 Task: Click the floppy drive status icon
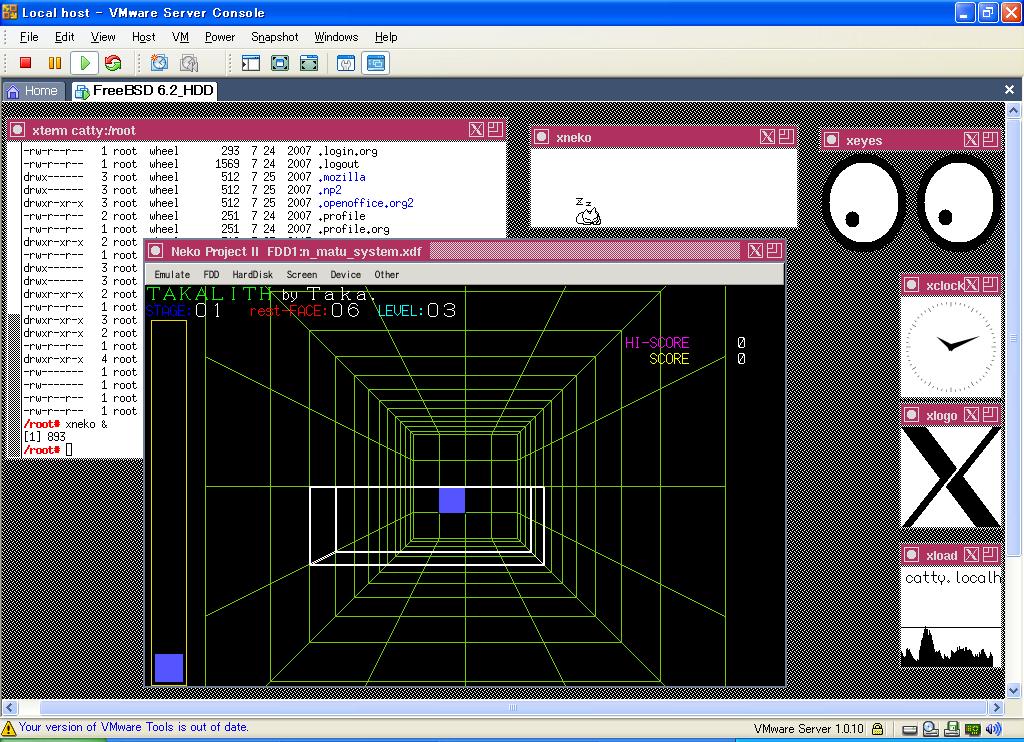(952, 728)
